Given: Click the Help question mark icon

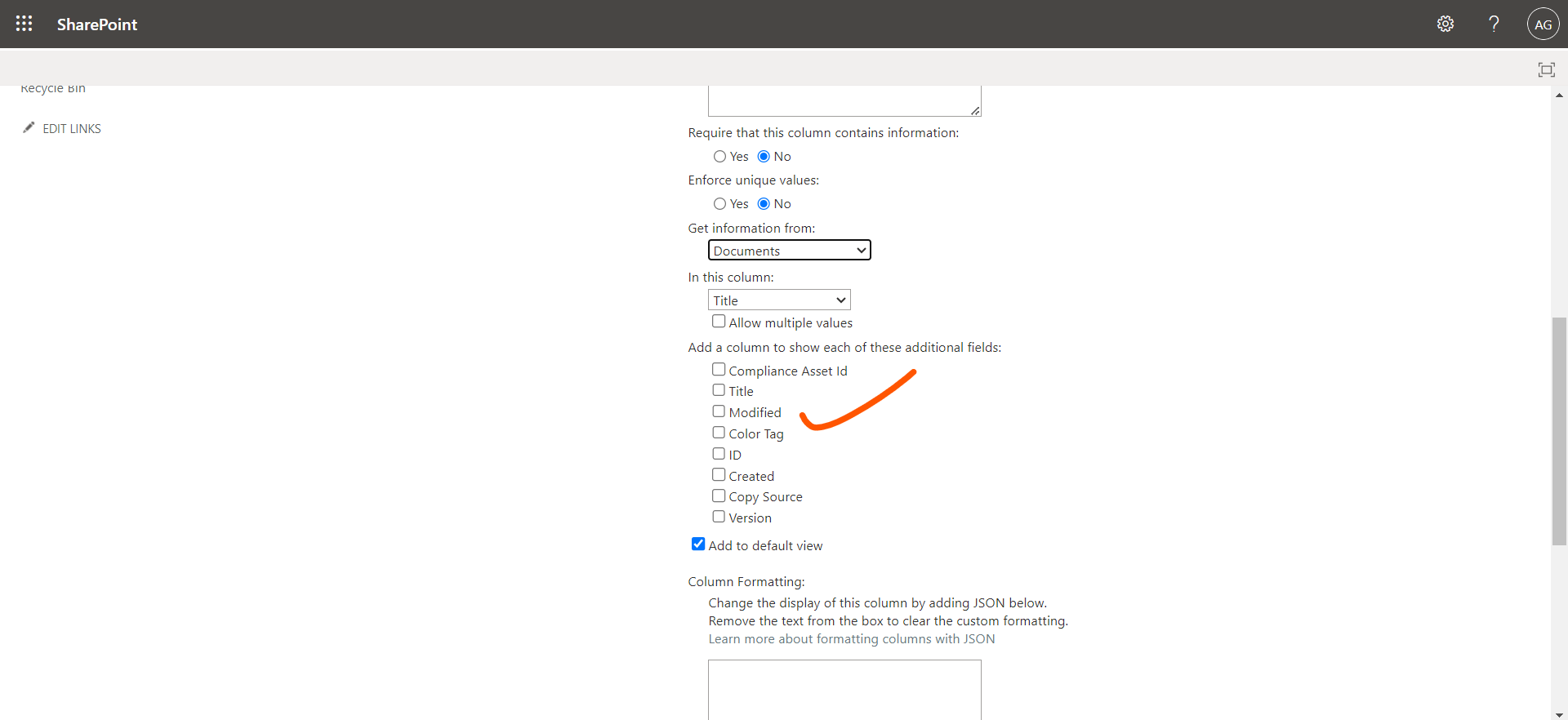Looking at the screenshot, I should tap(1494, 24).
